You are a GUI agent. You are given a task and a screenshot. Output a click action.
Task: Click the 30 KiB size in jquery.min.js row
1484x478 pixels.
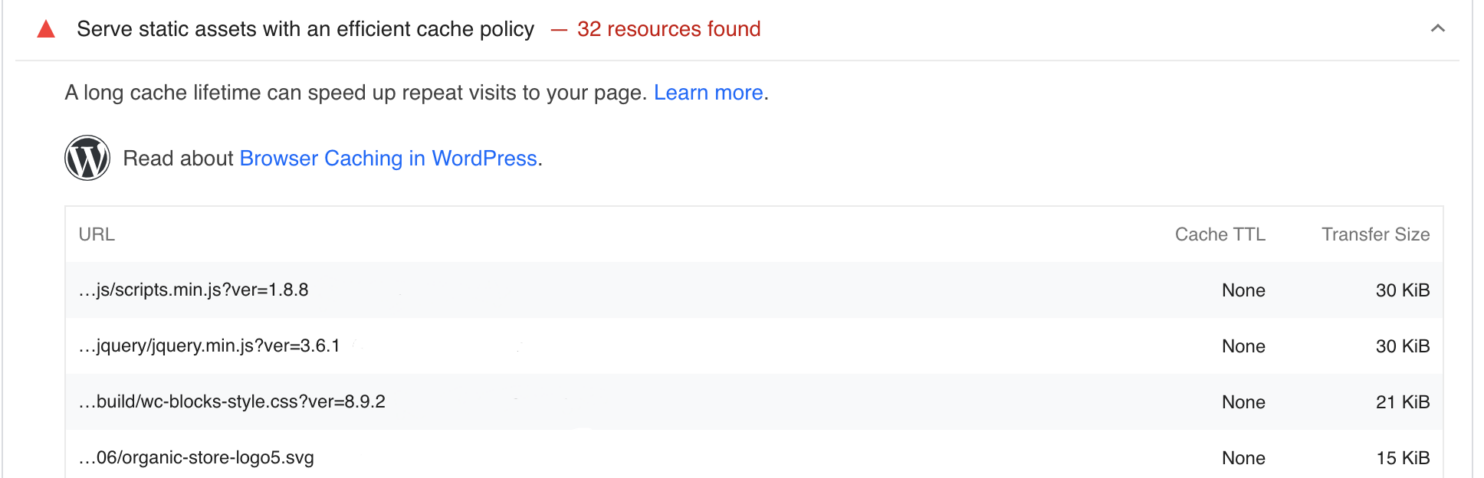coord(1402,347)
